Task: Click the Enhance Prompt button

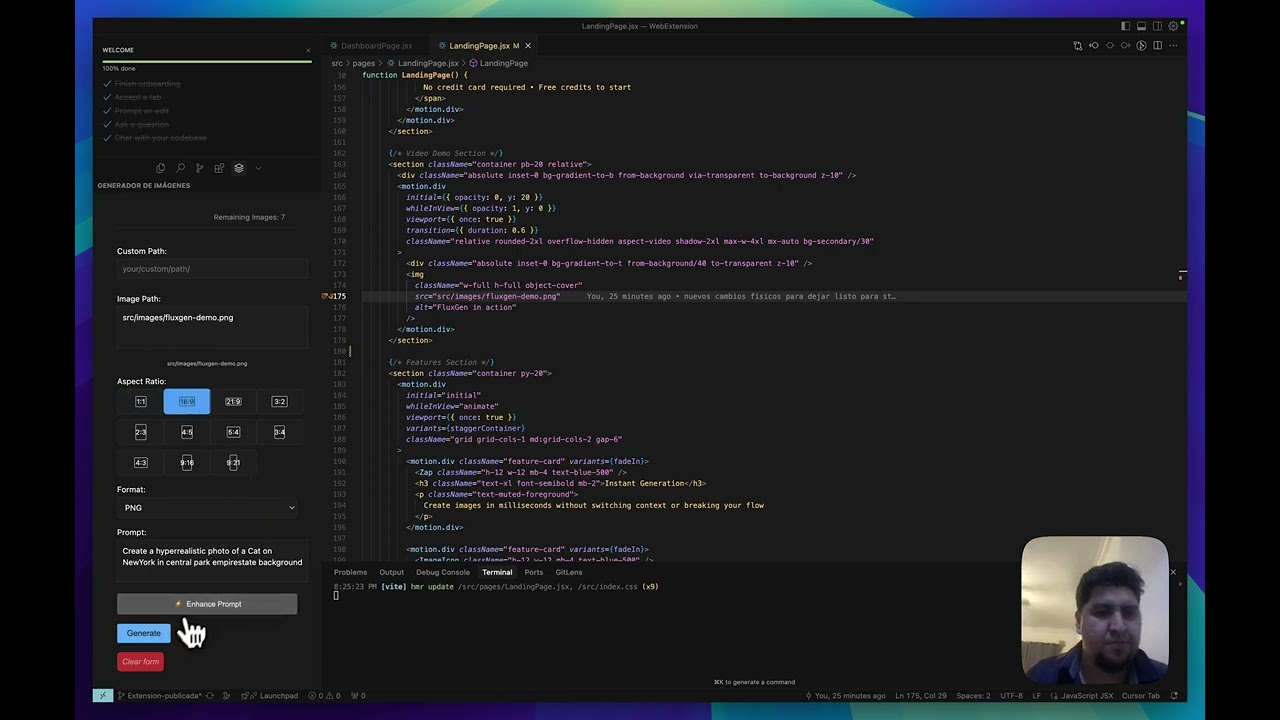Action: [207, 604]
